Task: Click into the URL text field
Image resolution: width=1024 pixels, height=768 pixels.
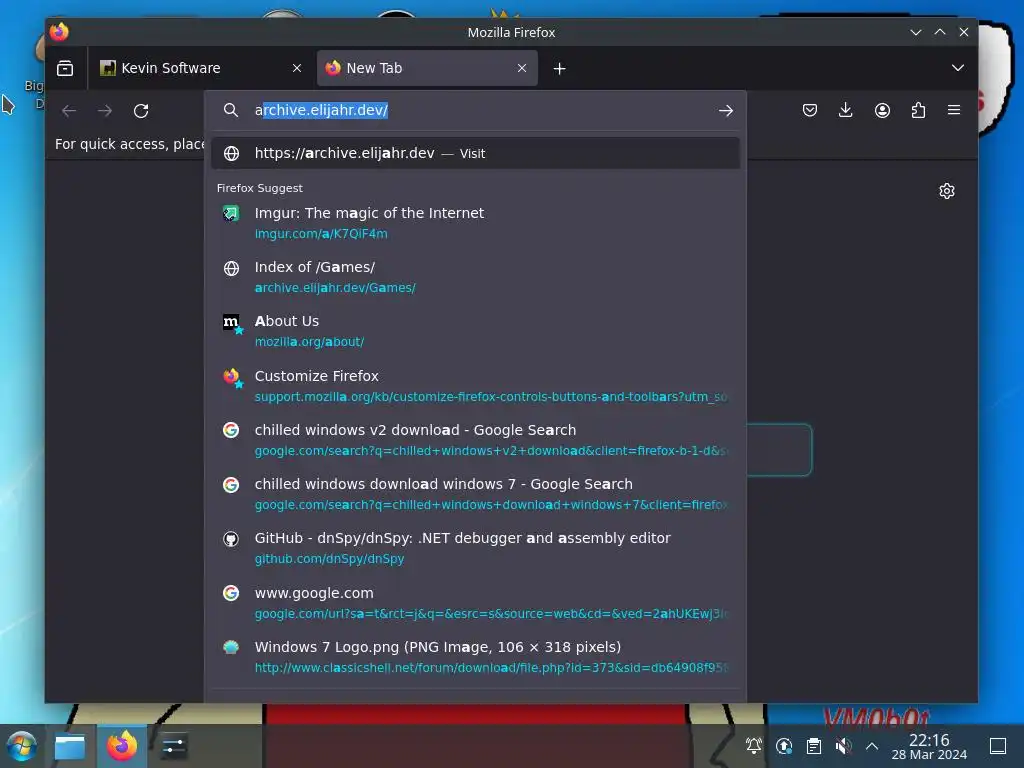Action: (480, 110)
